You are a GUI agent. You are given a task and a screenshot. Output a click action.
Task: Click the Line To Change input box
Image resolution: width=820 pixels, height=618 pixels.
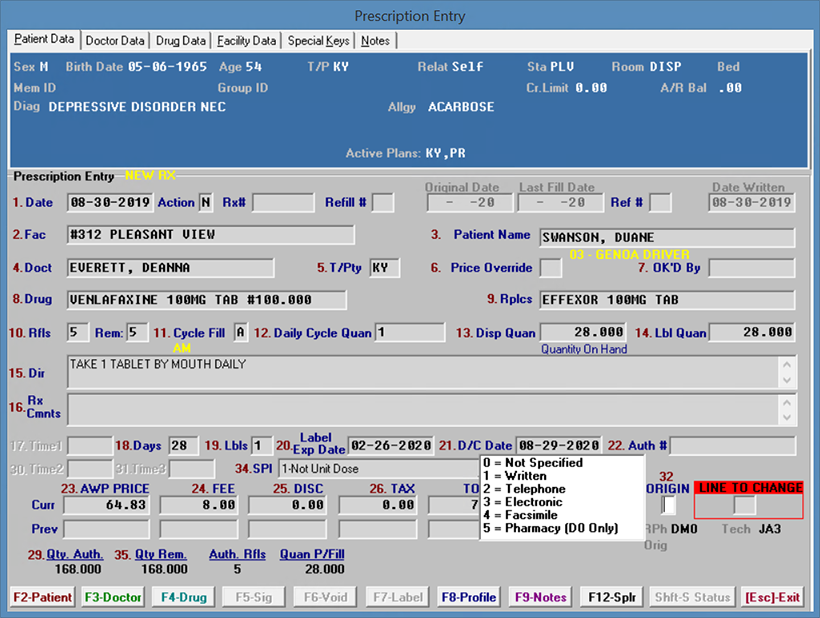tap(745, 506)
